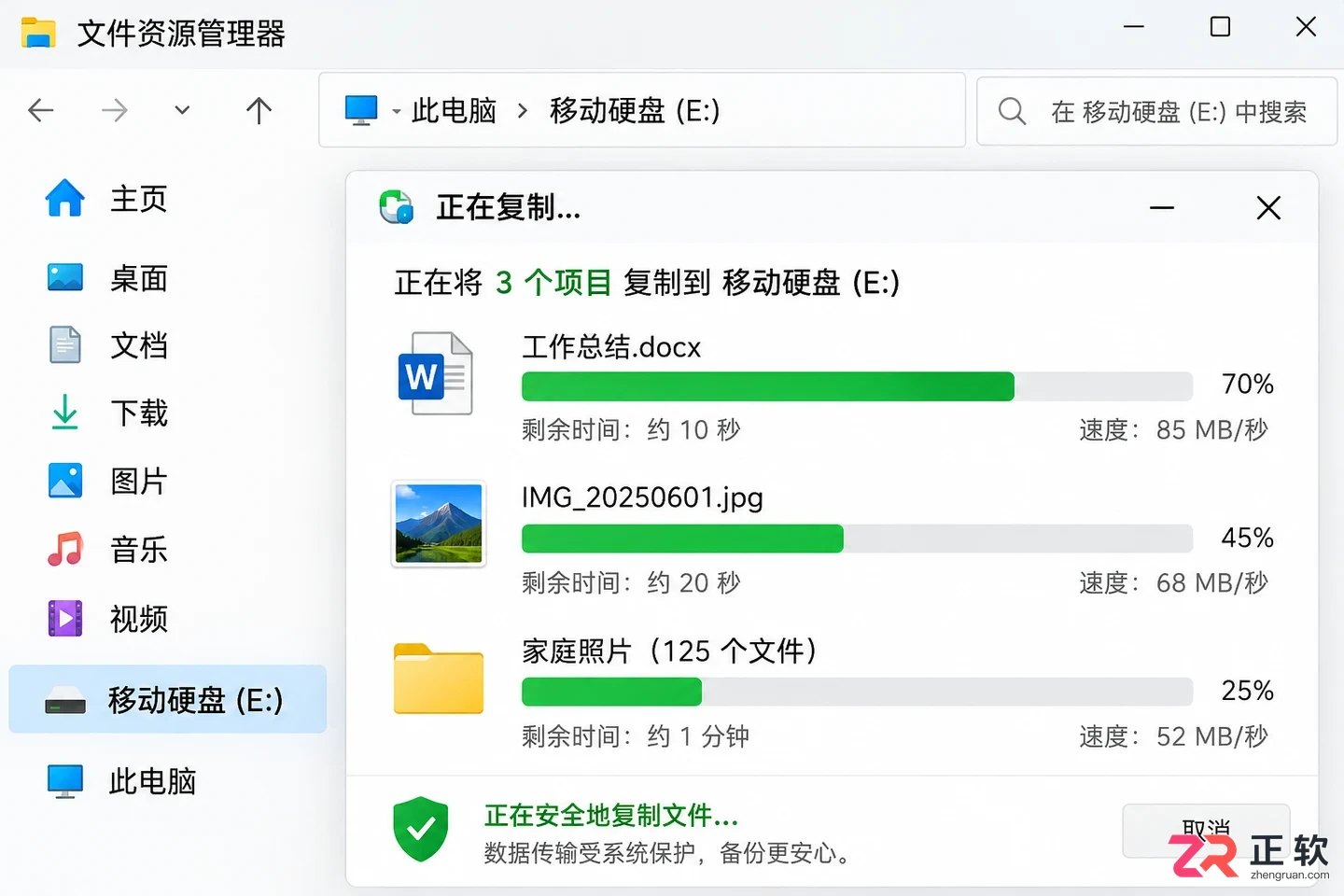Screen dimensions: 1344x896
Task: Click 速度: 85 MB/秒 text
Action: coord(1173,429)
